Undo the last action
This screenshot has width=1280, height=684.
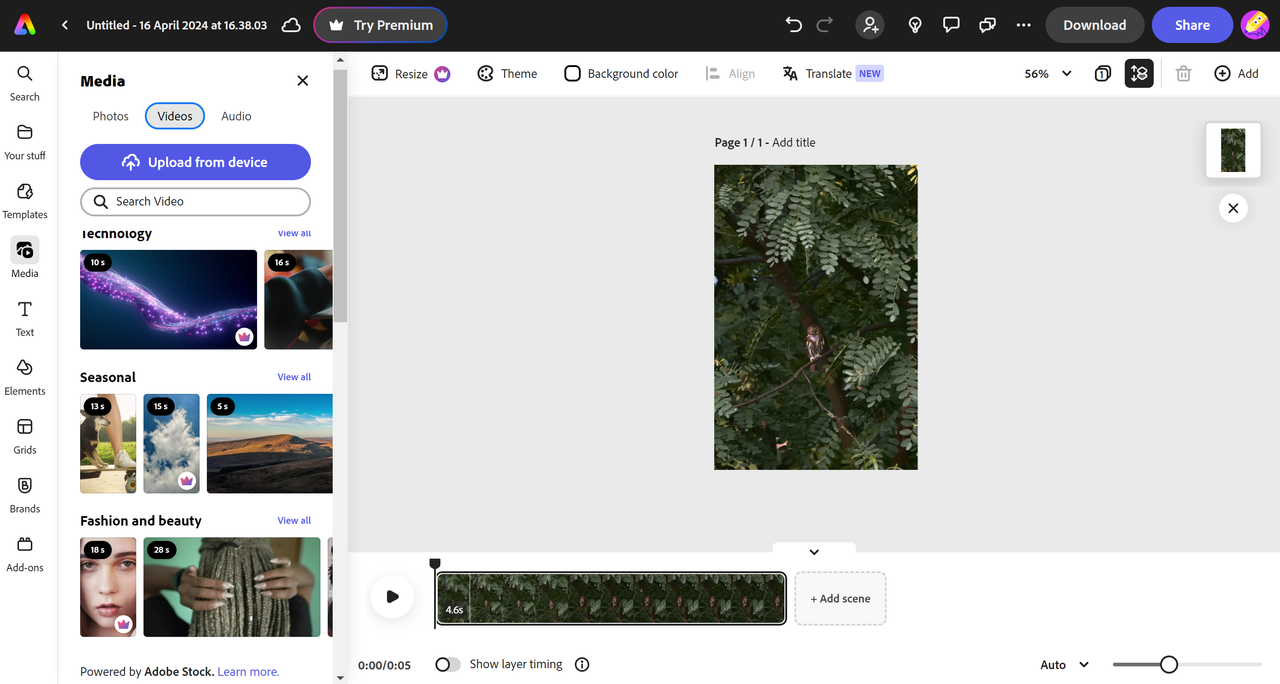pyautogui.click(x=794, y=25)
